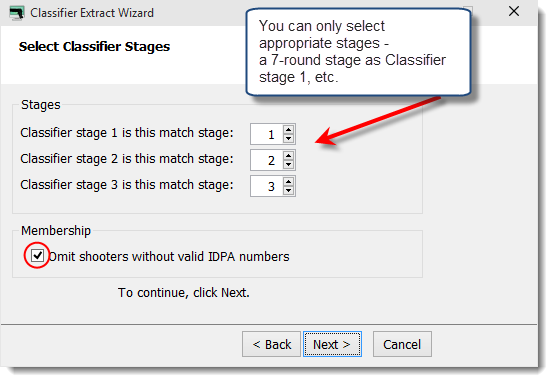The width and height of the screenshot is (553, 382).
Task: Click the Classifier Extract Wizard title bar text
Action: [92, 13]
